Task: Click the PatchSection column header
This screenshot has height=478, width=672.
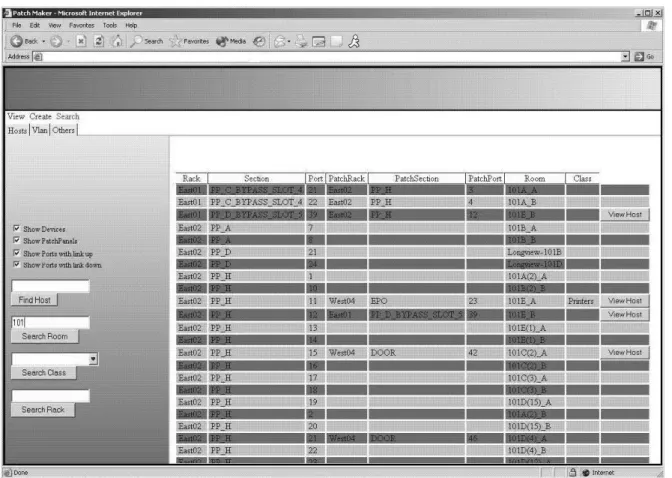Action: [416, 179]
